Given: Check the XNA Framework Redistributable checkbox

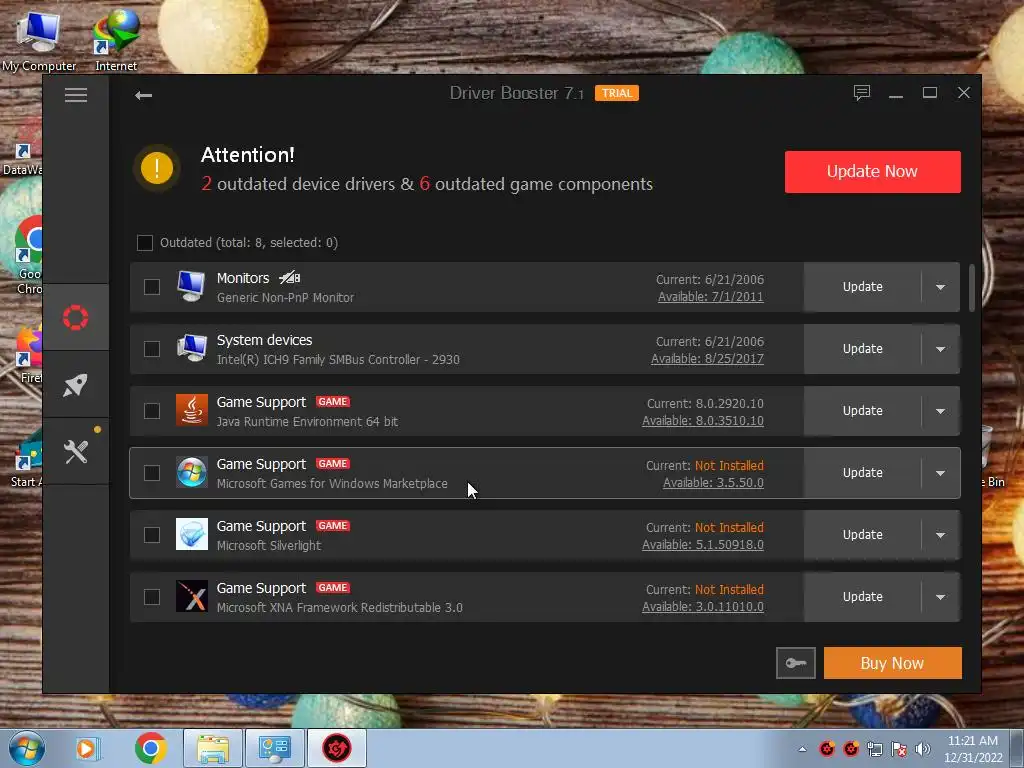Looking at the screenshot, I should coord(152,597).
